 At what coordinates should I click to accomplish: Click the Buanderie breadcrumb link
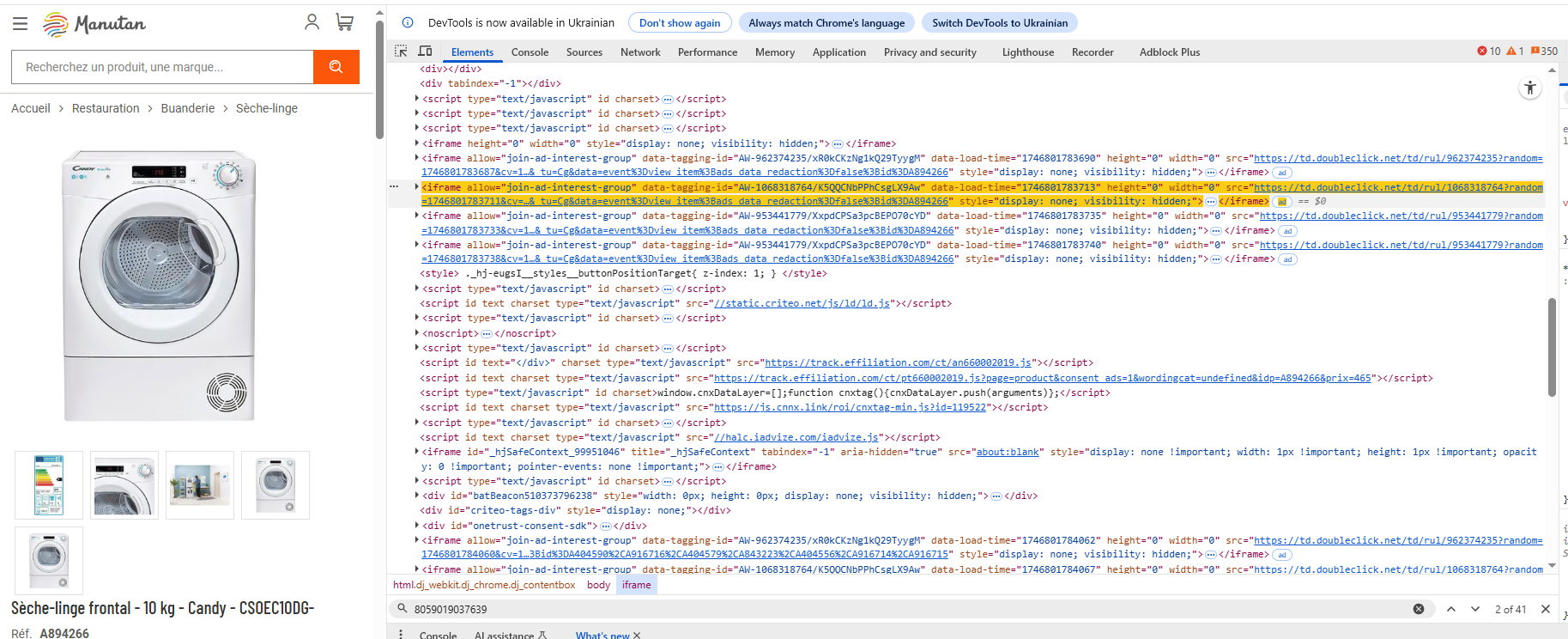pyautogui.click(x=188, y=108)
